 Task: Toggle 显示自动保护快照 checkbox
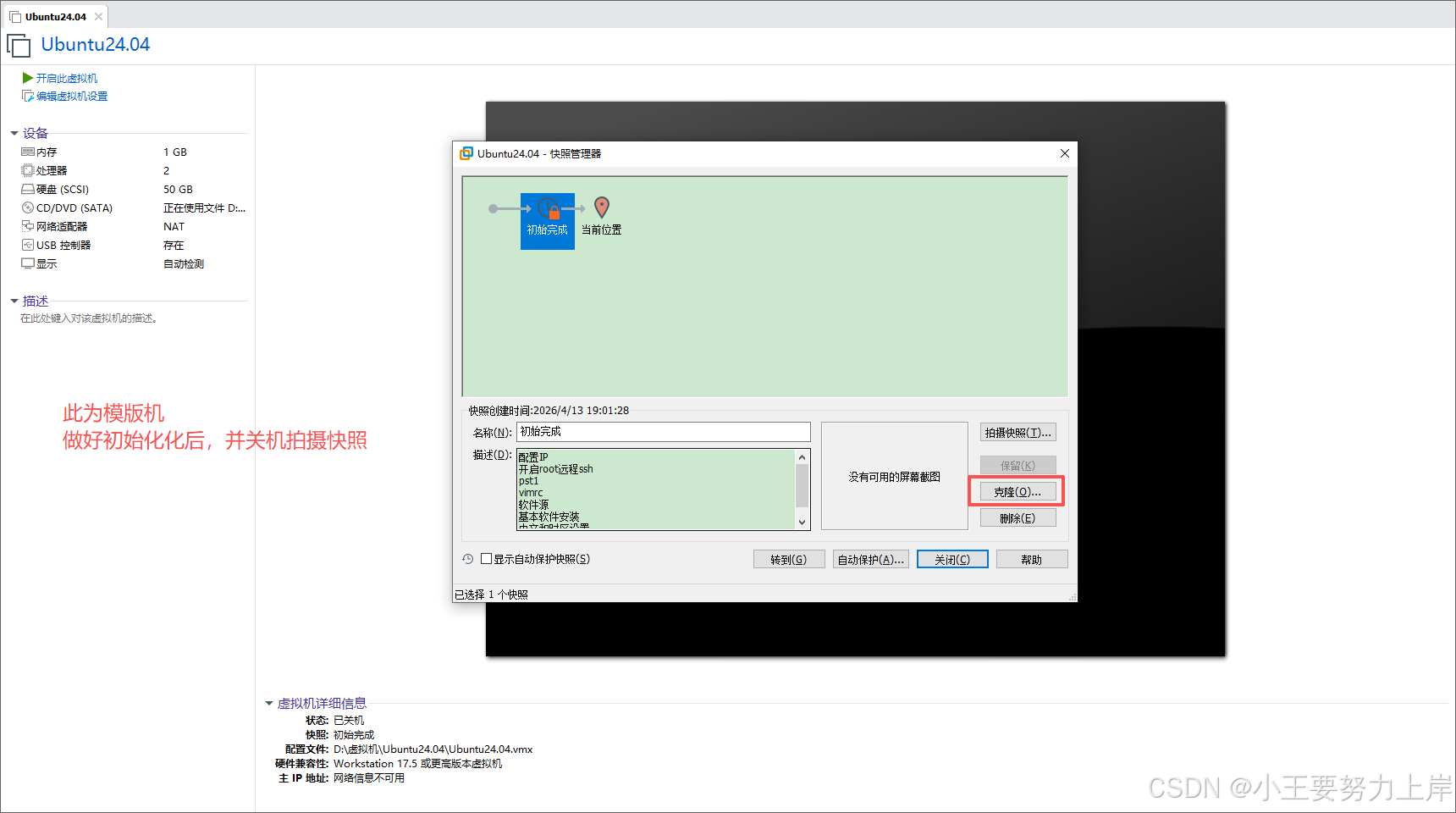486,559
